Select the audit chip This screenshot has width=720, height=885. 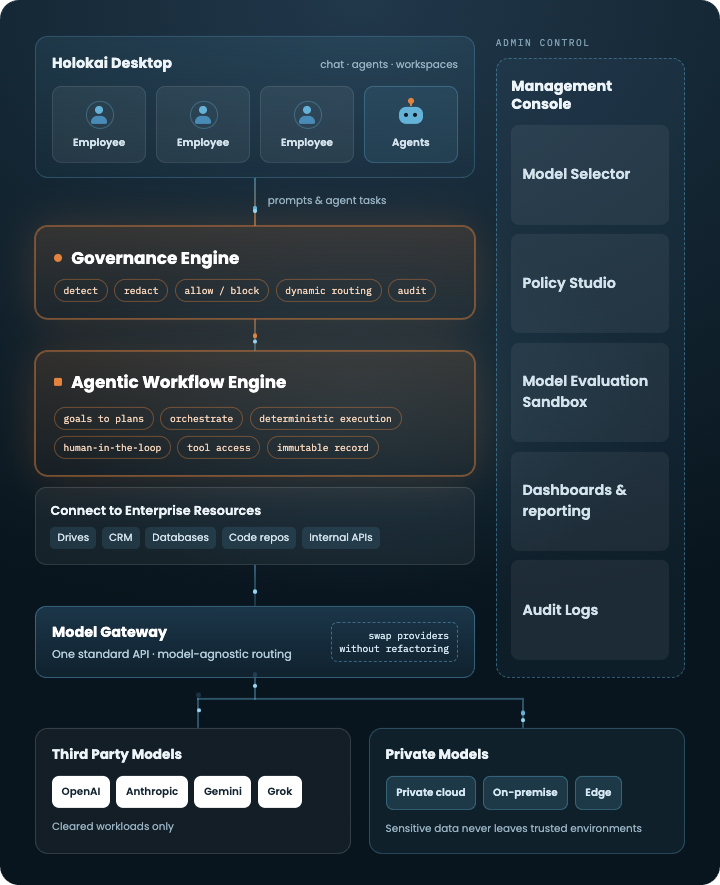pyautogui.click(x=412, y=291)
